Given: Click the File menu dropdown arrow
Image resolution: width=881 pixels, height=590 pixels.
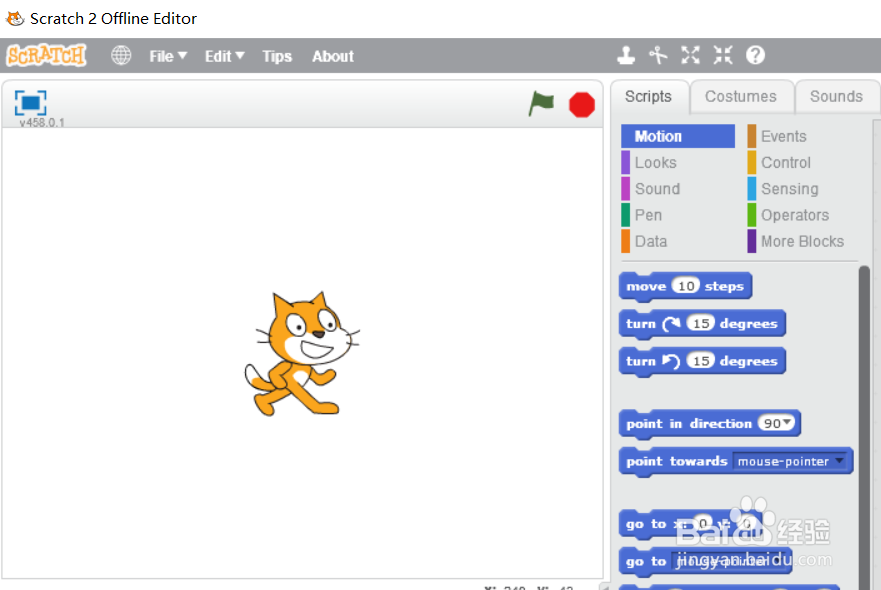Looking at the screenshot, I should click(x=182, y=56).
